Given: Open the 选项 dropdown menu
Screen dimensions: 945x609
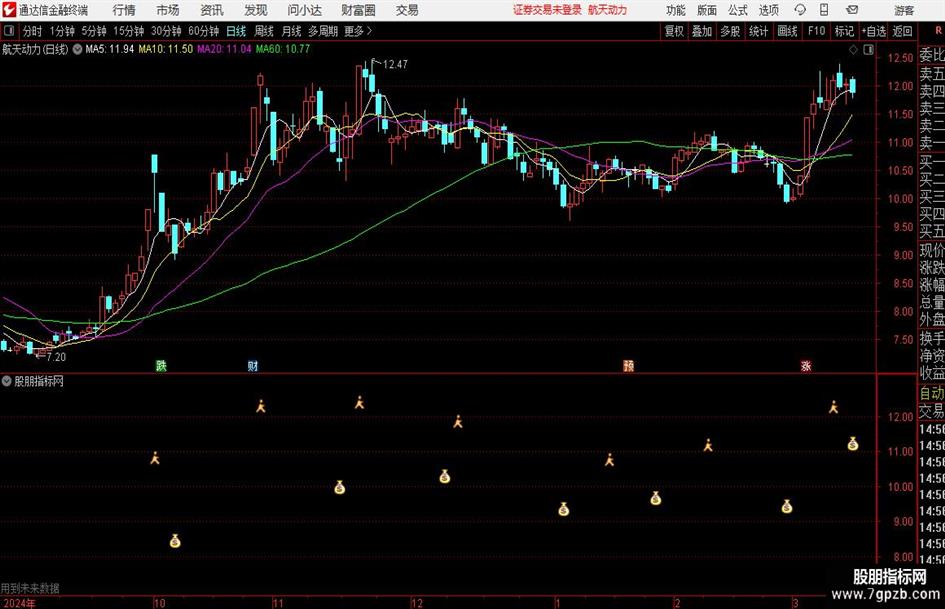Looking at the screenshot, I should tap(769, 10).
